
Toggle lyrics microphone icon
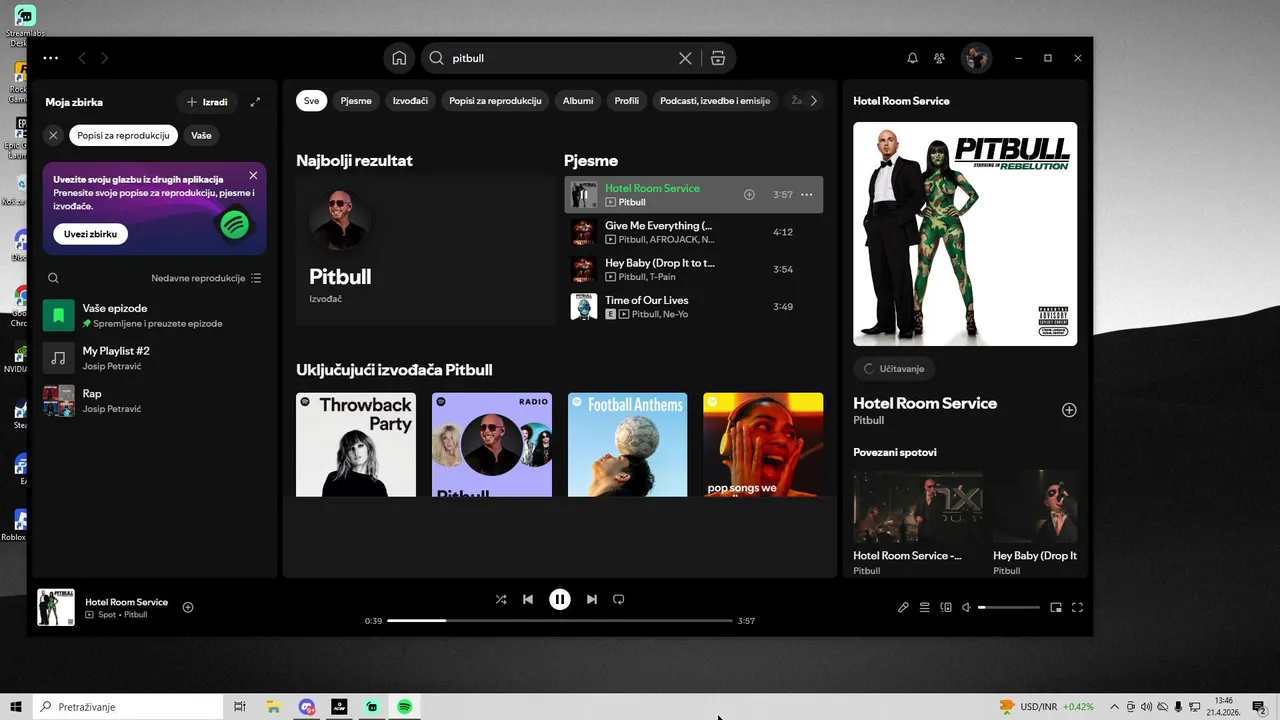pos(903,607)
